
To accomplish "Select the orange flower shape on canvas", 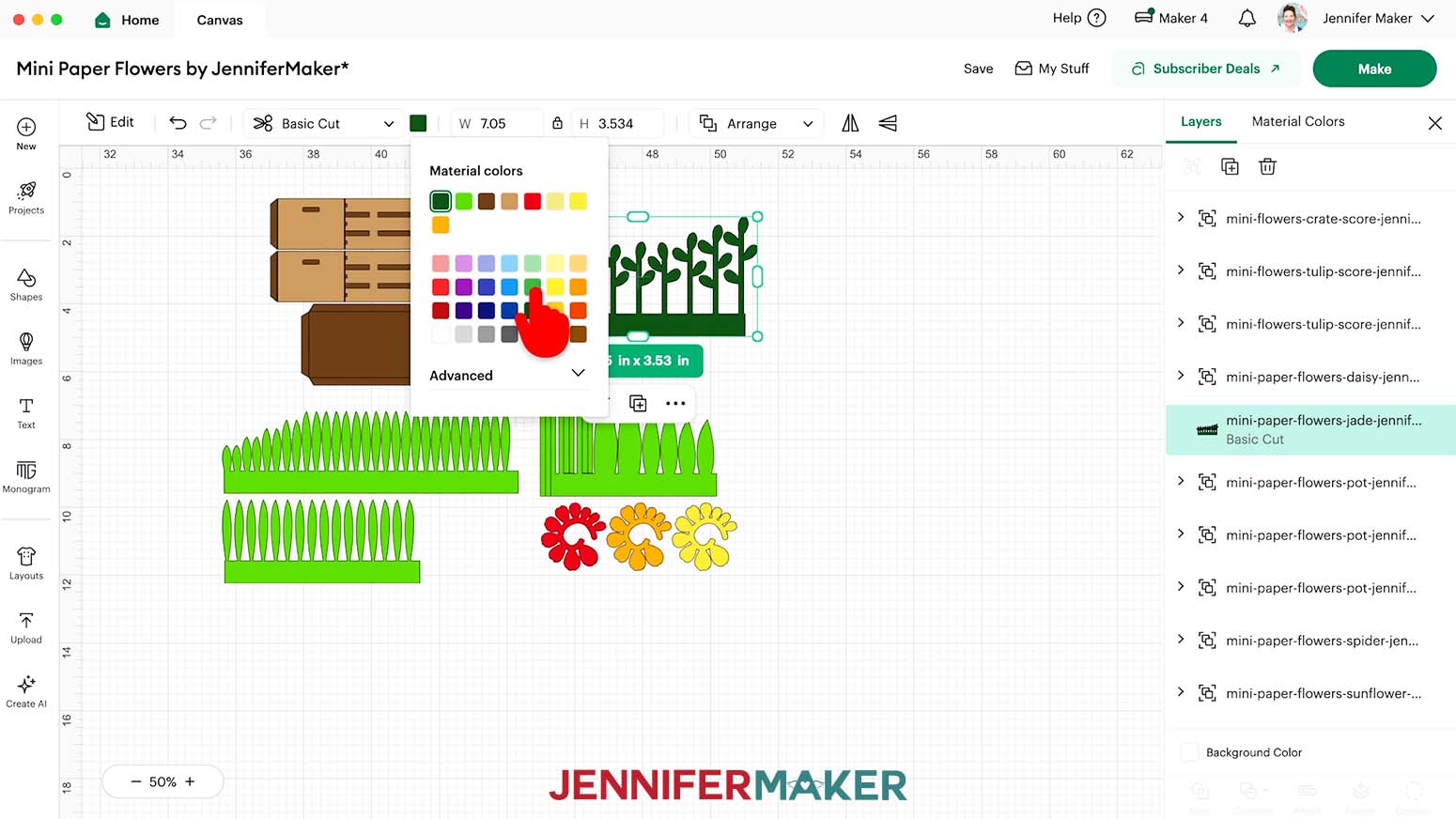I will [x=639, y=536].
